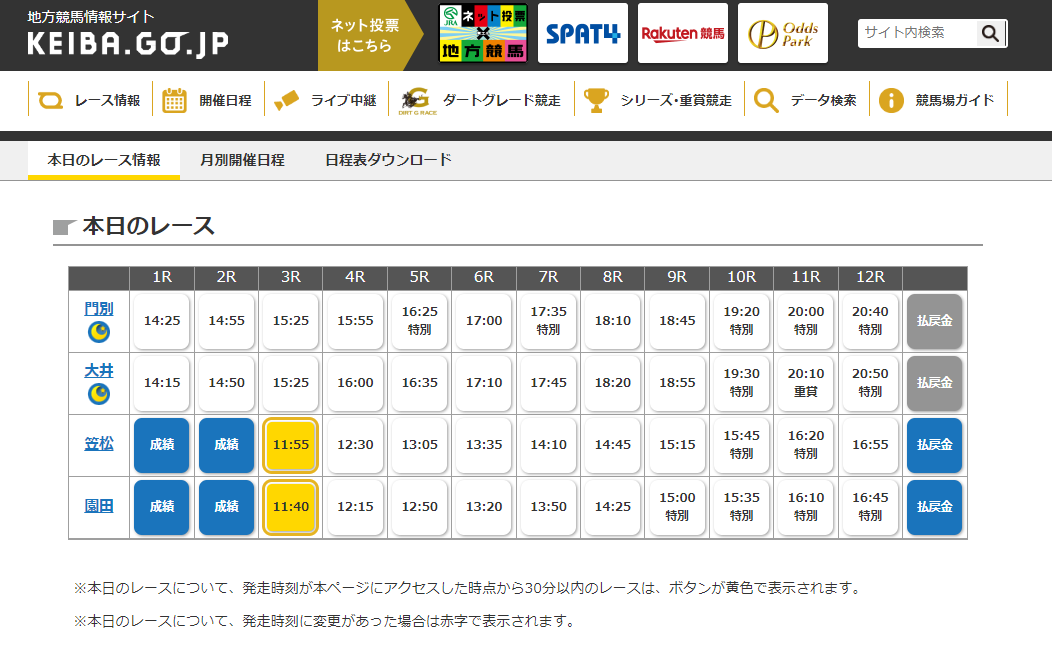View 成績 for 笠松 1R
This screenshot has height=657, width=1052.
tap(161, 445)
